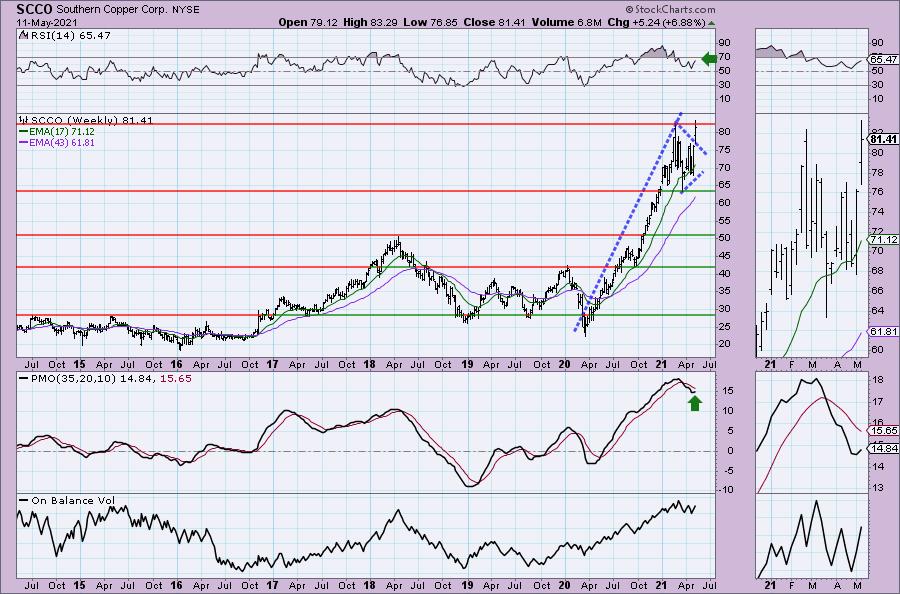
Task: Click the 65.47 RSI value tag
Action: 884,59
